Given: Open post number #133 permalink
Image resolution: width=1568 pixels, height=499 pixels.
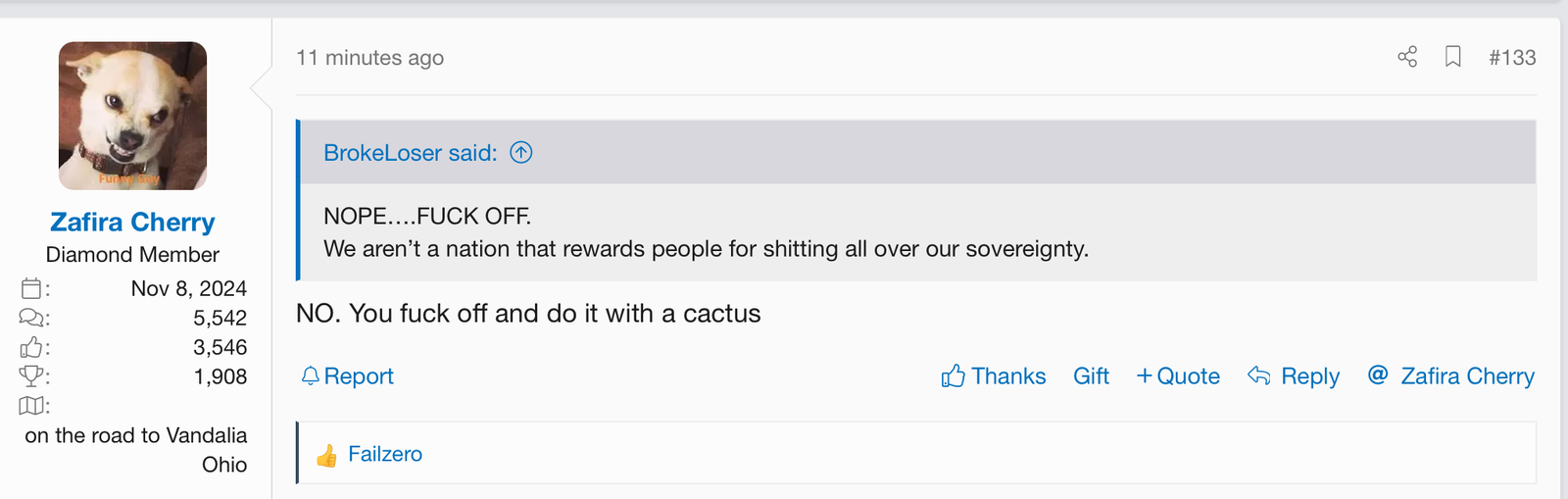Looking at the screenshot, I should 1512,58.
